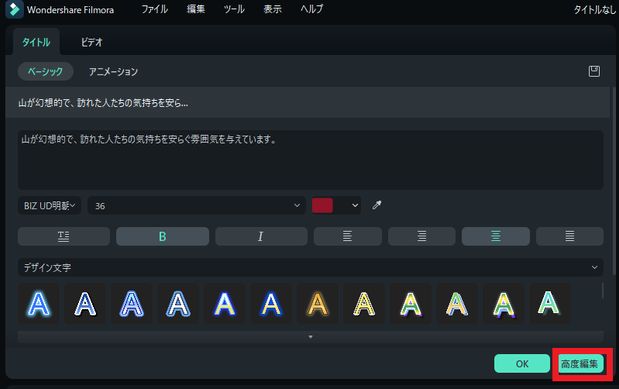The height and width of the screenshot is (389, 619).
Task: Apply twelfth teal text style
Action: click(550, 304)
